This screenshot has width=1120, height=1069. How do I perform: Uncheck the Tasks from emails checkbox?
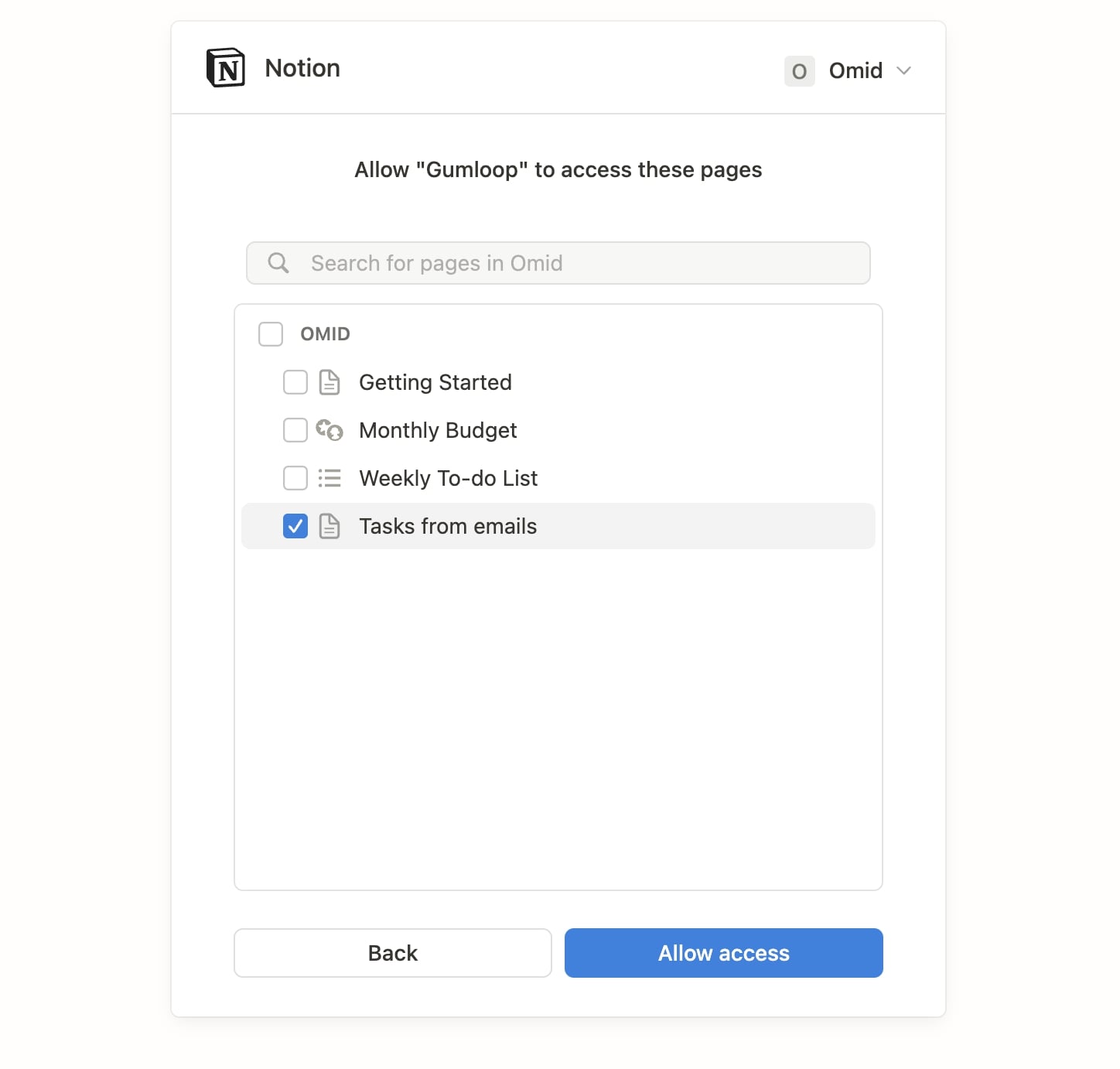(295, 526)
